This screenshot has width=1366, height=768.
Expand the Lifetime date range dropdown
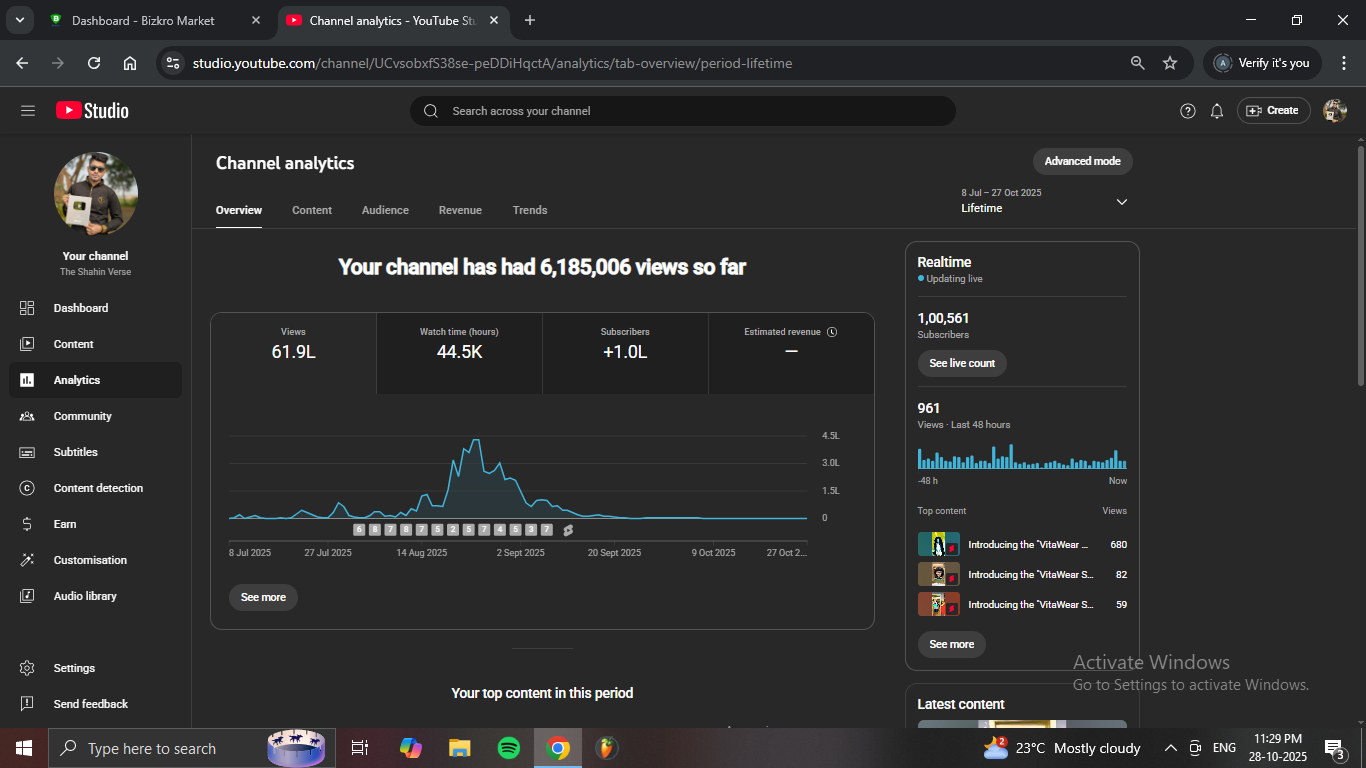point(1121,202)
